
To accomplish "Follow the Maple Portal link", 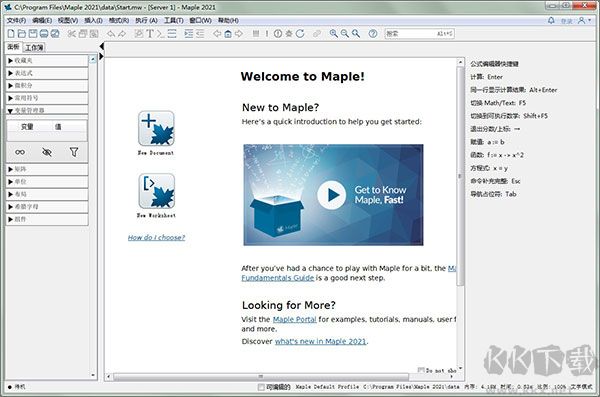I will click(295, 319).
